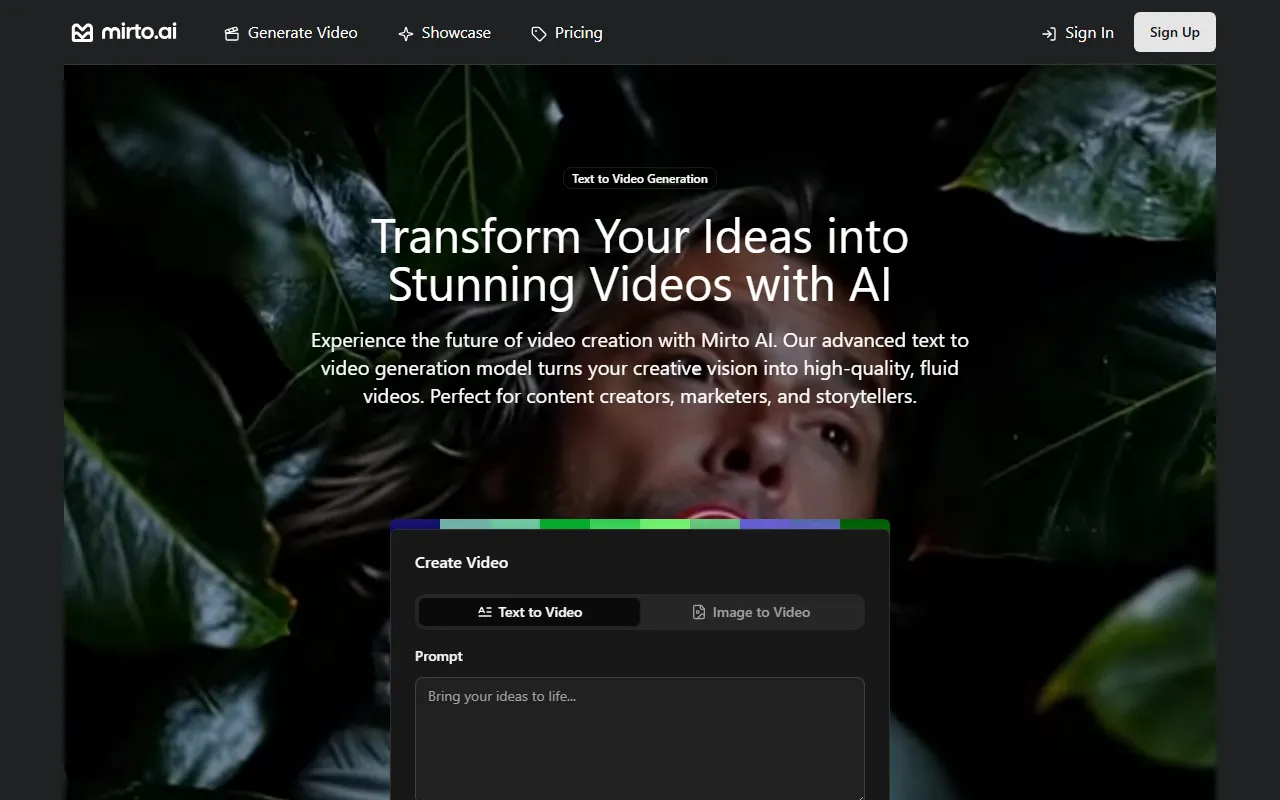Click the Text to Video Generation badge
Screen dimensions: 1280x800
click(x=640, y=179)
